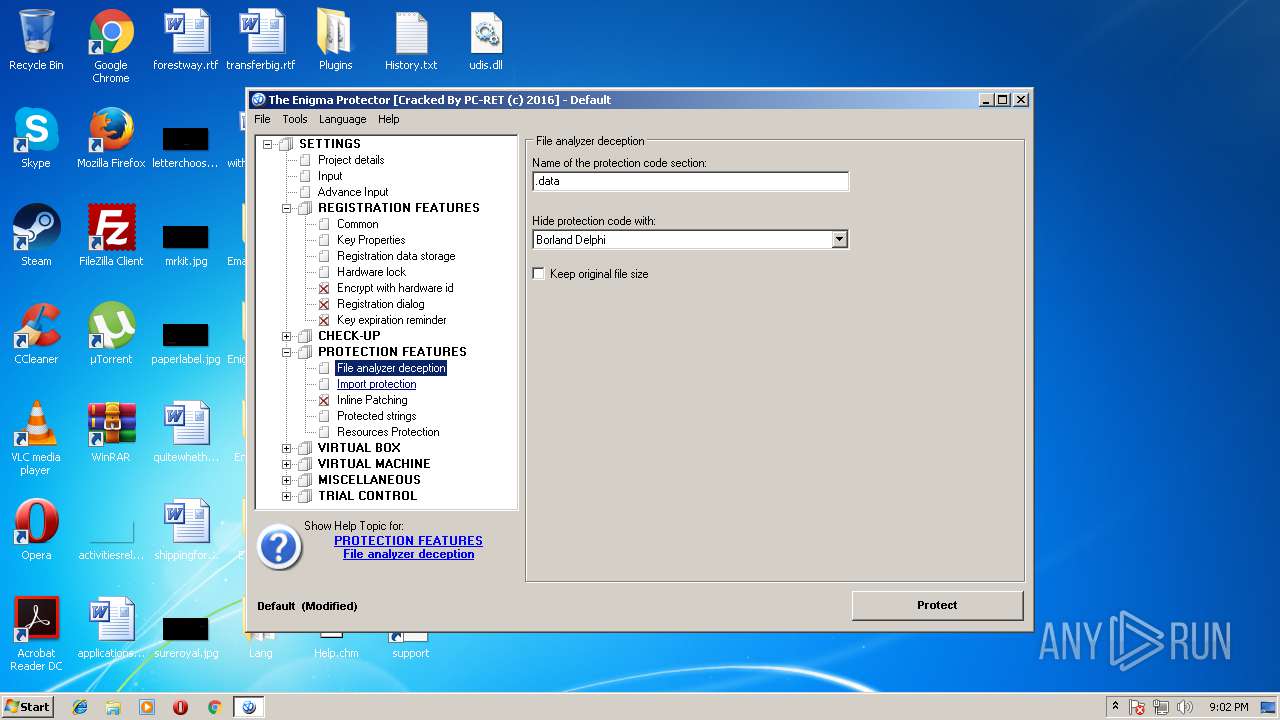The image size is (1280, 720).
Task: Open Hide protection code with dropdown
Action: 839,240
